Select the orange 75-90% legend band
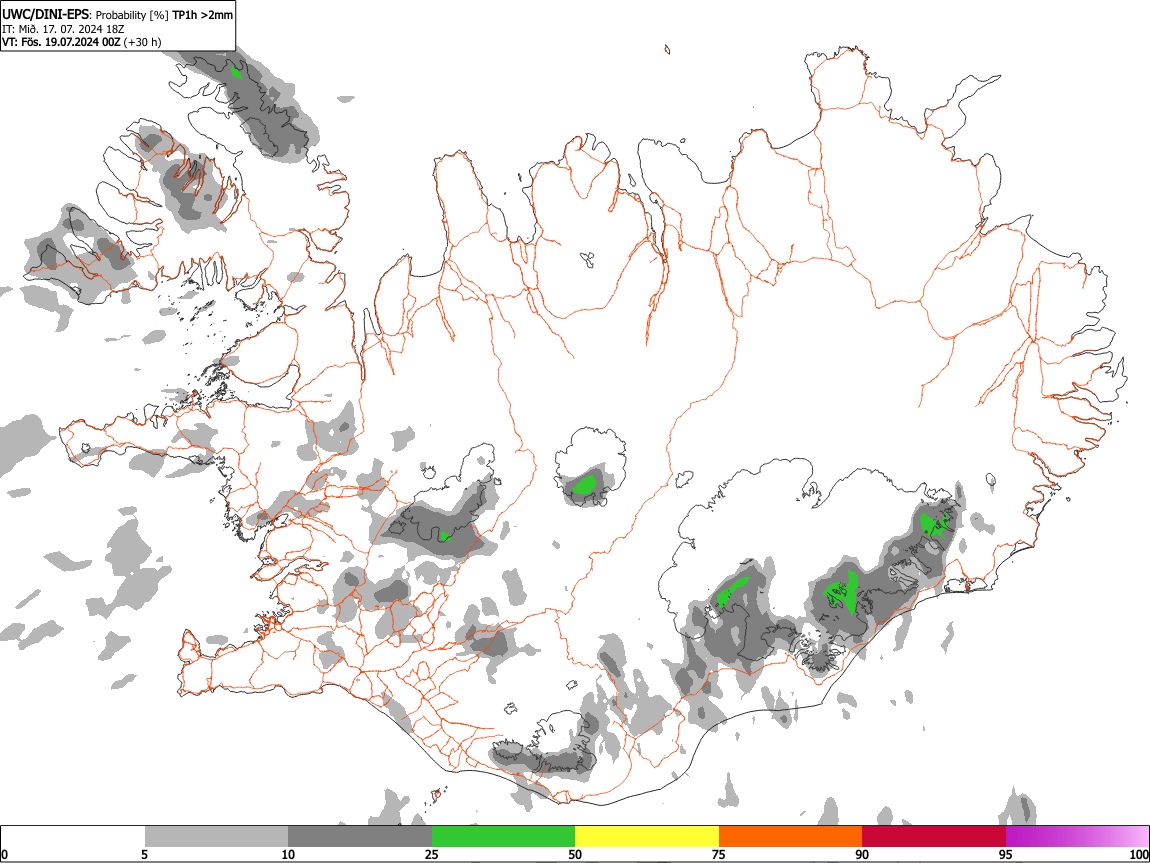 click(x=790, y=837)
